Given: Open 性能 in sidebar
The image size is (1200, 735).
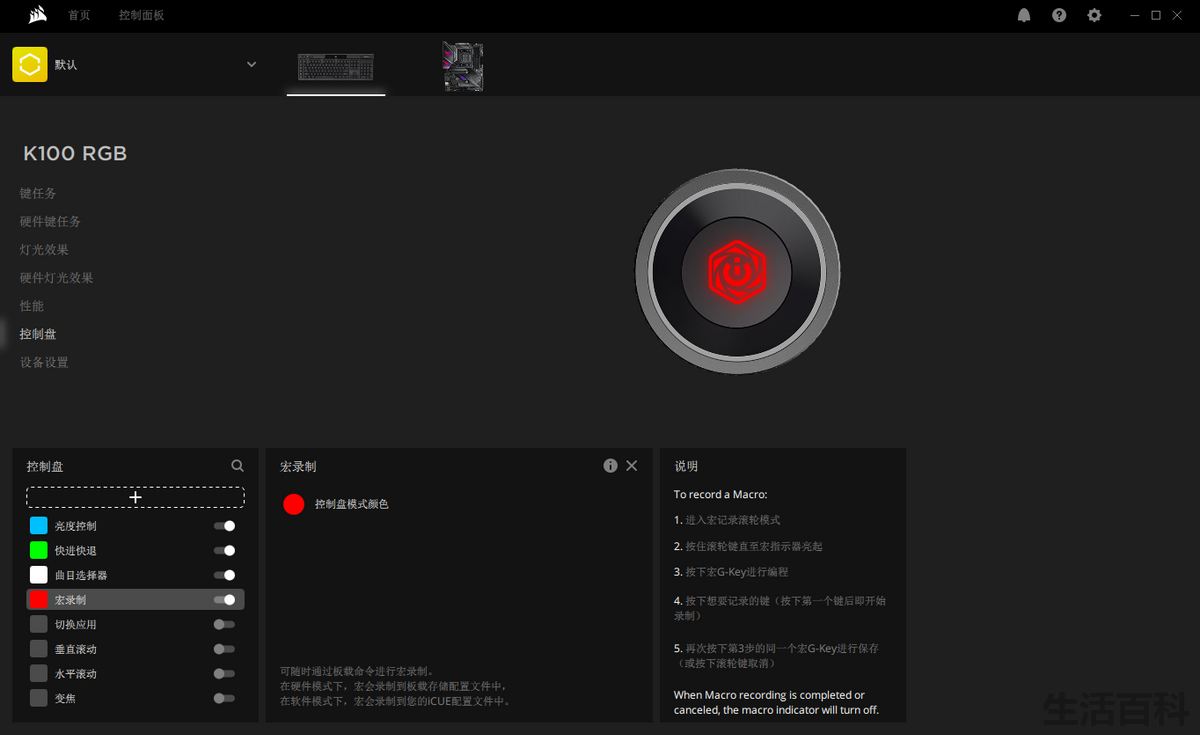Looking at the screenshot, I should 32,305.
